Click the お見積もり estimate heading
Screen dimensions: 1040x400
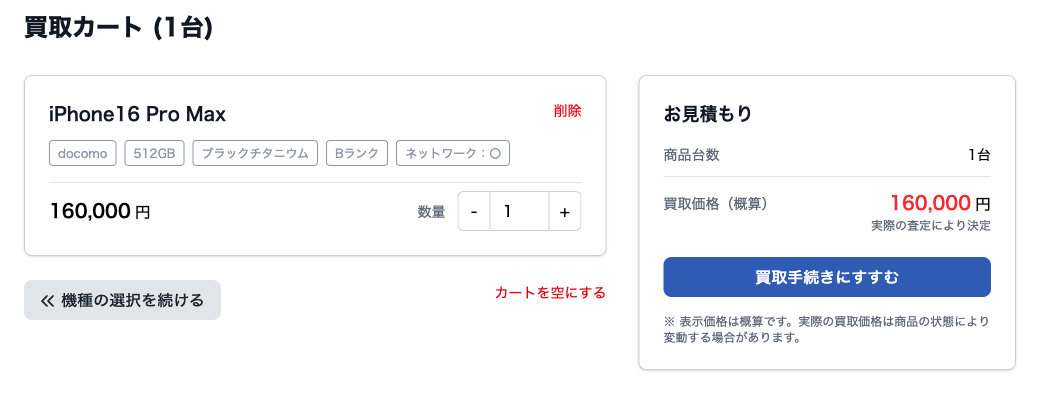pyautogui.click(x=708, y=114)
